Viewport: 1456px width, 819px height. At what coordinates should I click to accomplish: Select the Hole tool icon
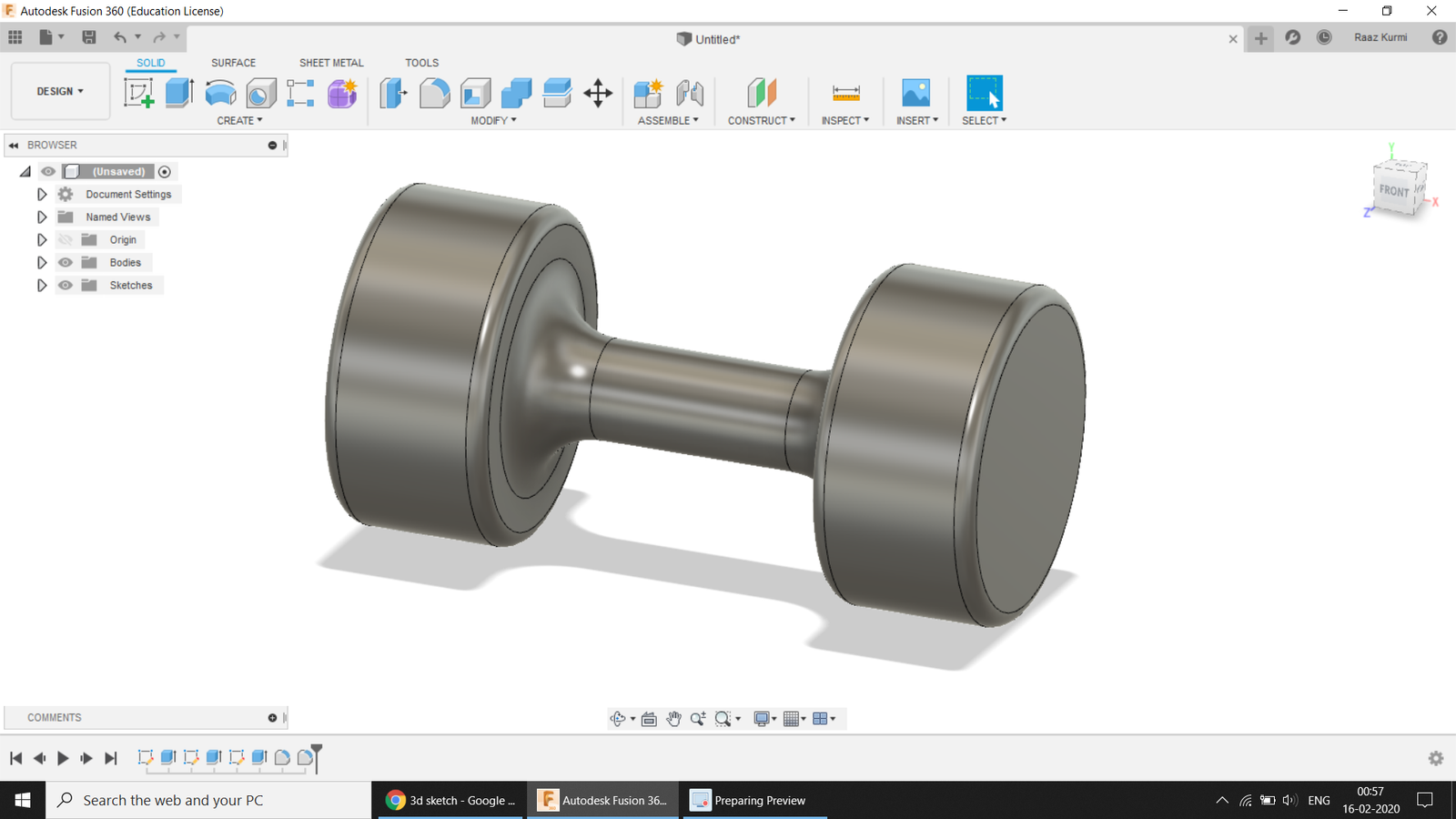pyautogui.click(x=261, y=93)
